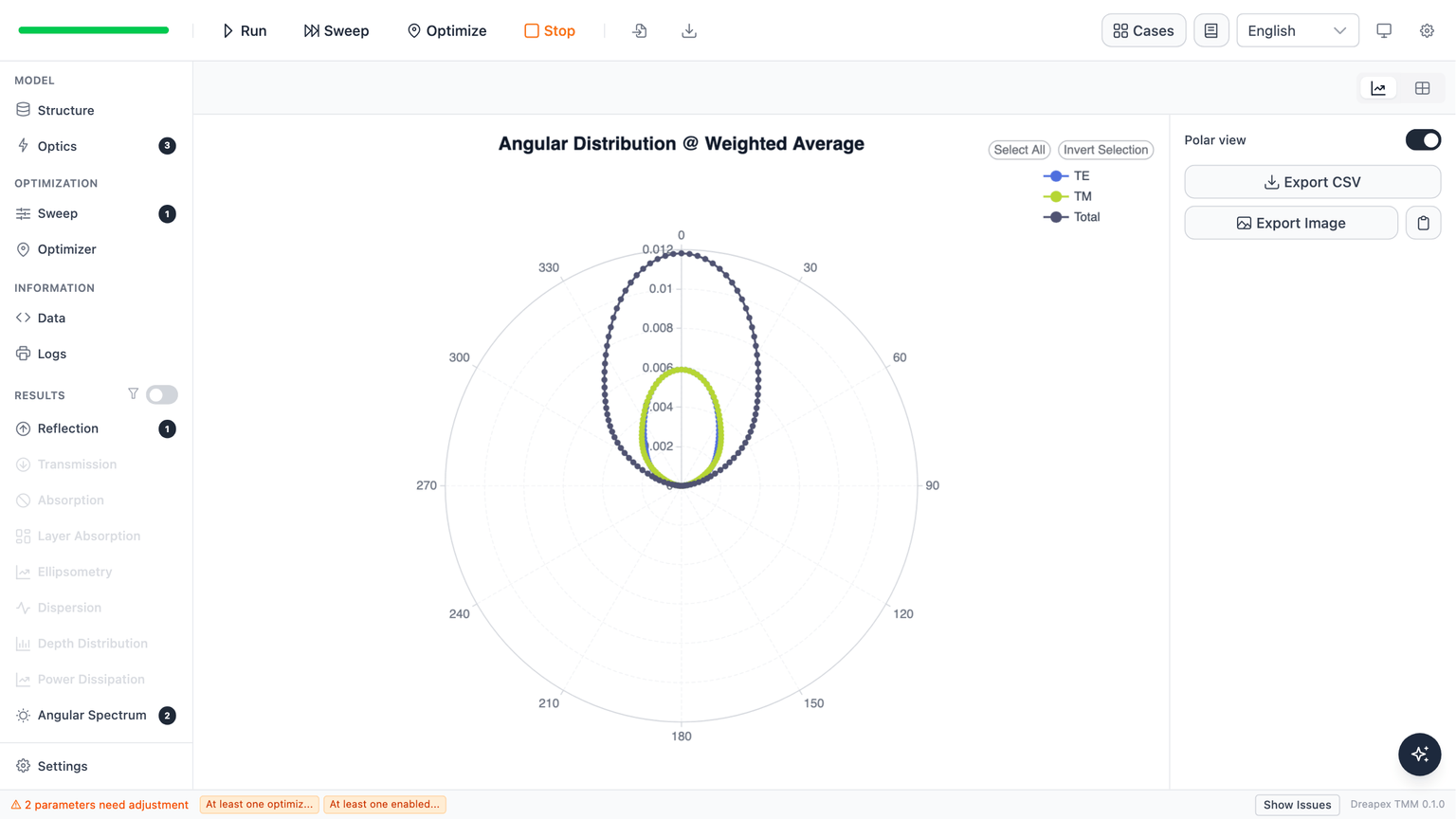Click the monitor display icon
The width and height of the screenshot is (1456, 819).
coord(1384,30)
